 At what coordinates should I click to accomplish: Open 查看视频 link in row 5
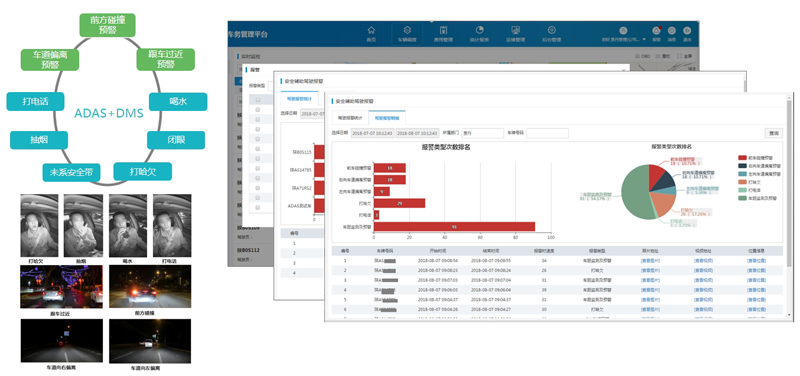(703, 299)
